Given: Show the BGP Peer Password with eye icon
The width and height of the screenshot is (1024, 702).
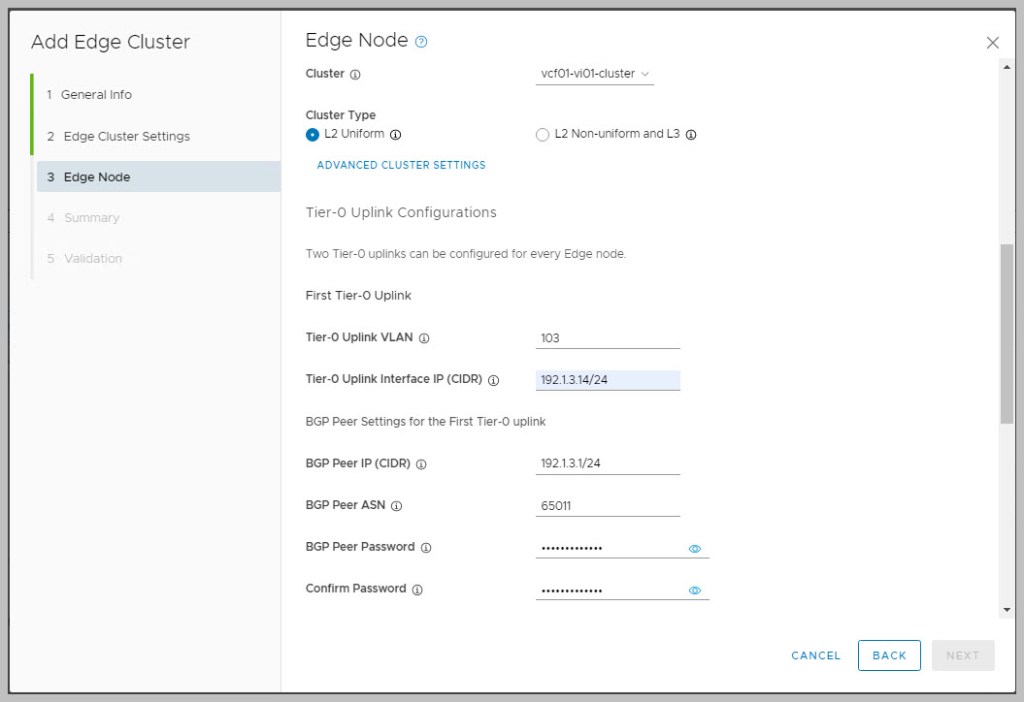Looking at the screenshot, I should 695,548.
